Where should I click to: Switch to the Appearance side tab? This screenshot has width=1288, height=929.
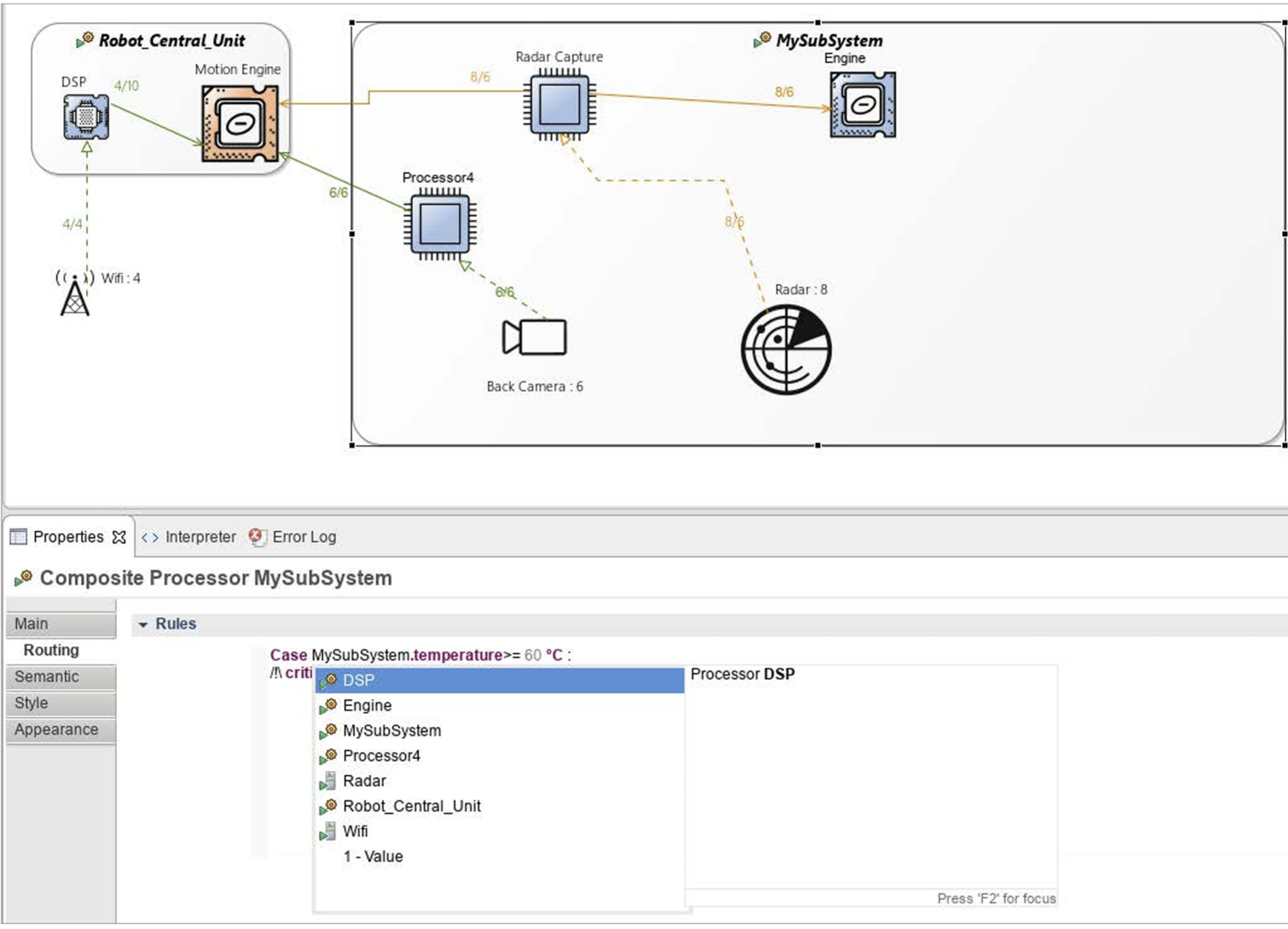pyautogui.click(x=61, y=730)
